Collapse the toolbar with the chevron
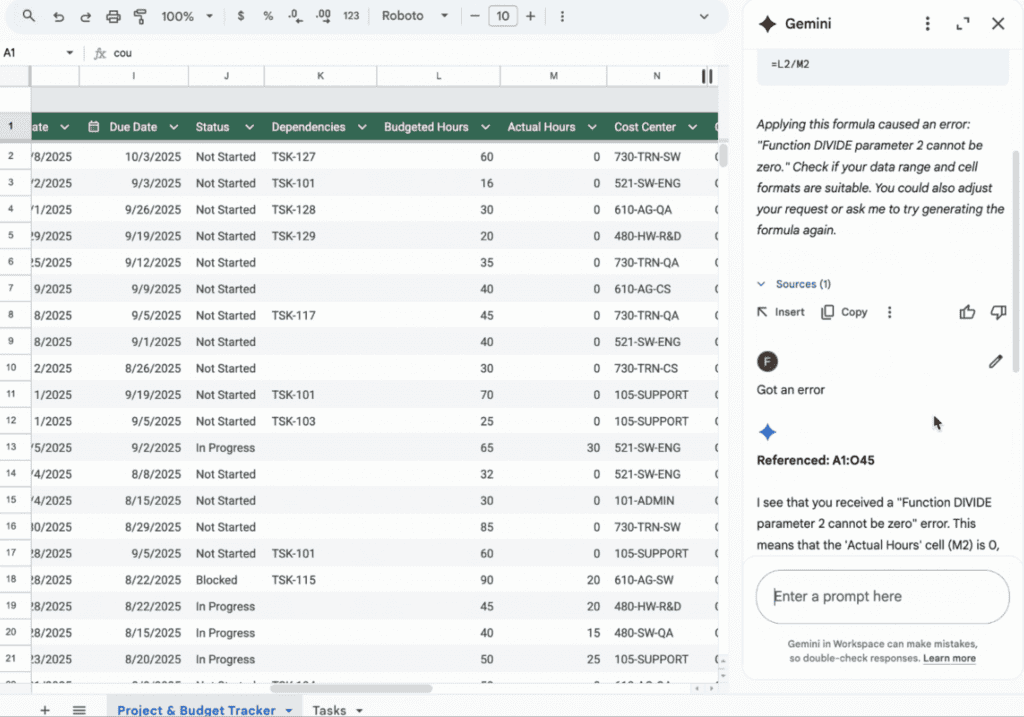This screenshot has width=1024, height=717. (x=703, y=16)
